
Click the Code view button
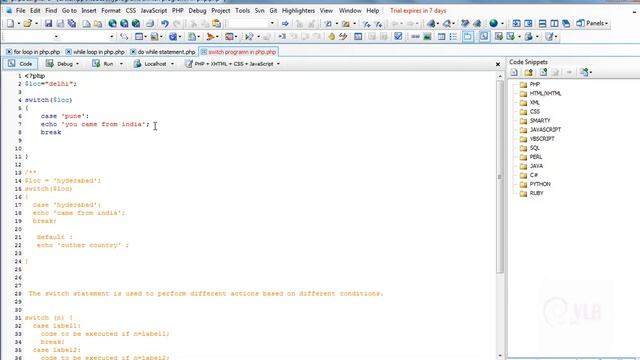[x=20, y=64]
